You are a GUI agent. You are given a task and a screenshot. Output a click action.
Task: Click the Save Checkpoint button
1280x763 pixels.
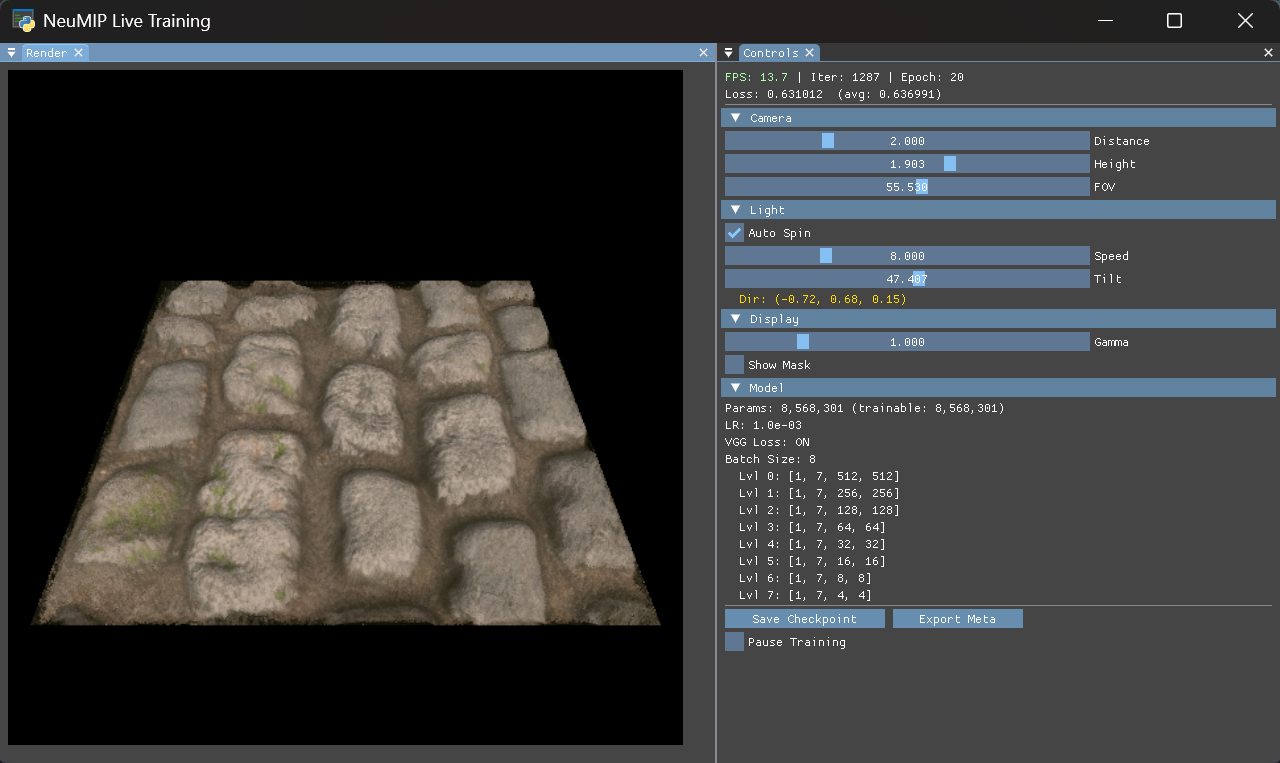(x=805, y=618)
